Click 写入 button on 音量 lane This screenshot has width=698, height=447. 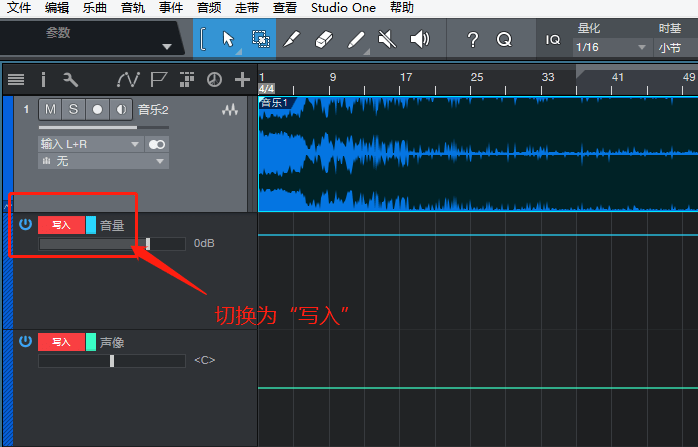[61, 225]
